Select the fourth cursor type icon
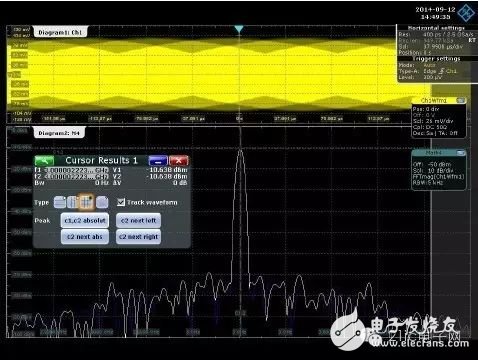Image resolution: width=478 pixels, height=360 pixels. coord(102,202)
